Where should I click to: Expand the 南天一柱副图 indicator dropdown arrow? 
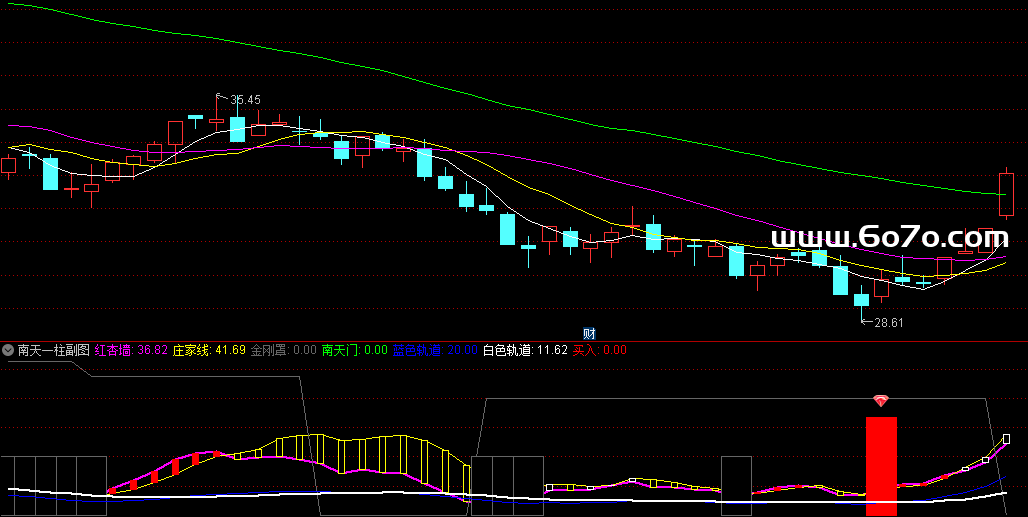pyautogui.click(x=9, y=351)
